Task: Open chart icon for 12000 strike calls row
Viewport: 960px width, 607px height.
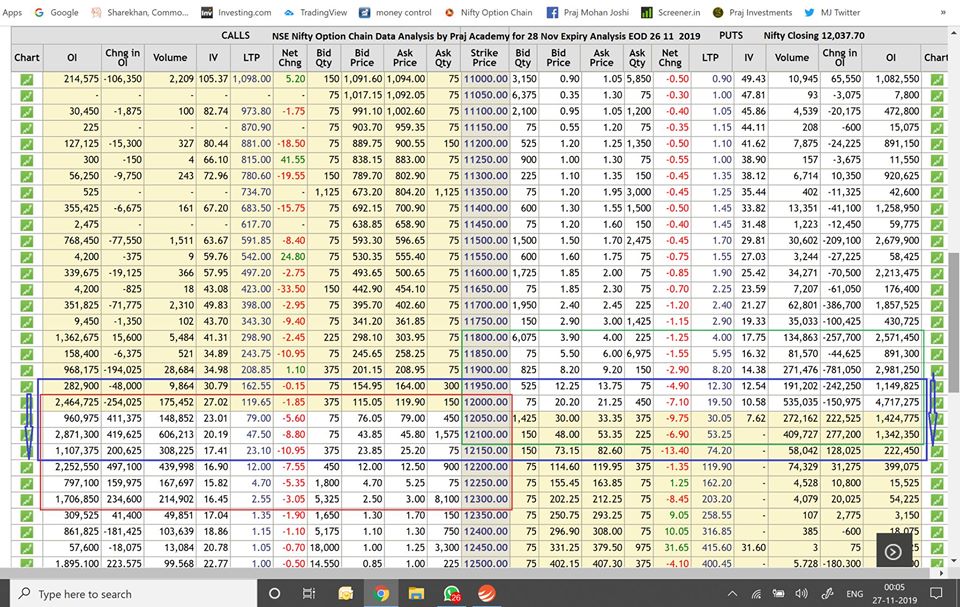Action: (26, 401)
